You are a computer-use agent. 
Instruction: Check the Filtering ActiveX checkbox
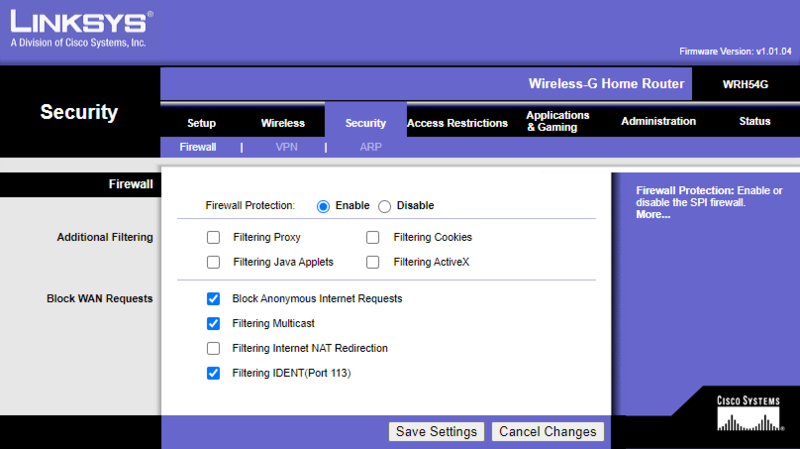pyautogui.click(x=373, y=262)
